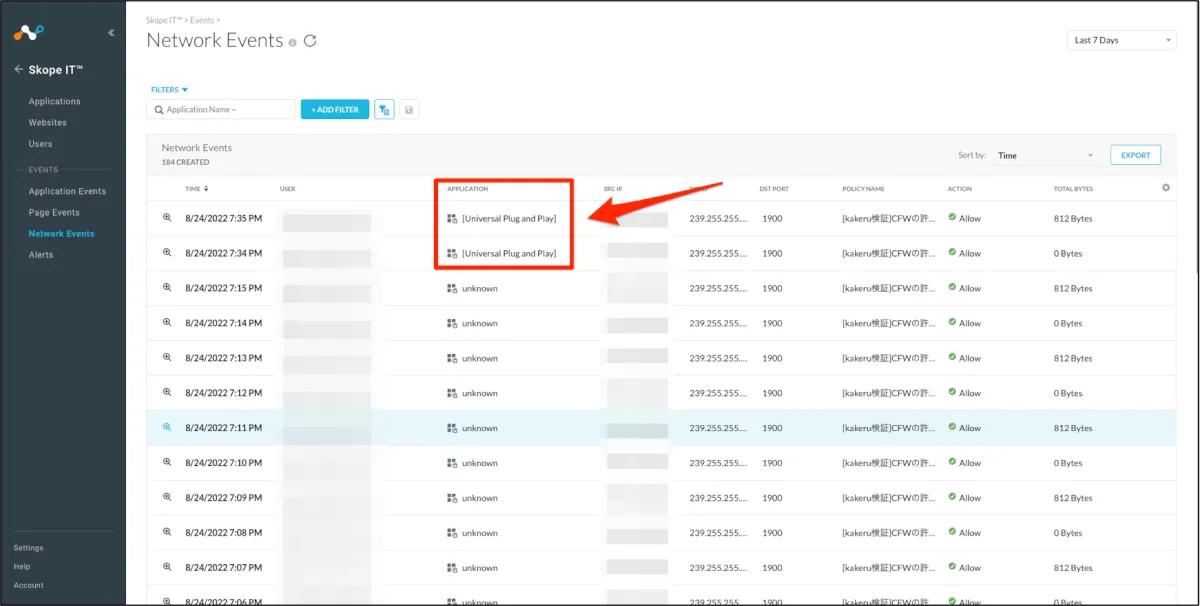This screenshot has height=606, width=1200.
Task: View details of the 7:11 PM event
Action: [x=168, y=428]
